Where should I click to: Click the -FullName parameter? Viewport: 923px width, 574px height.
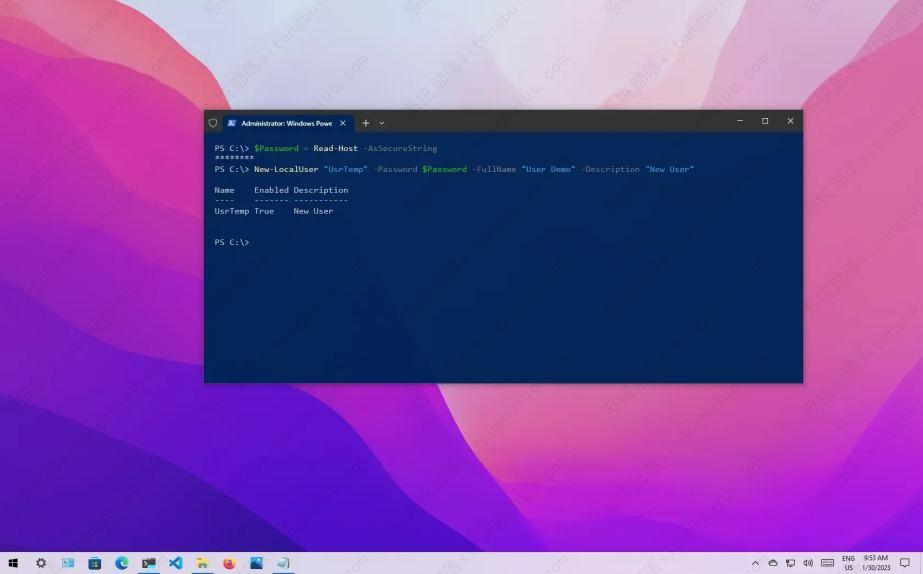click(x=494, y=169)
